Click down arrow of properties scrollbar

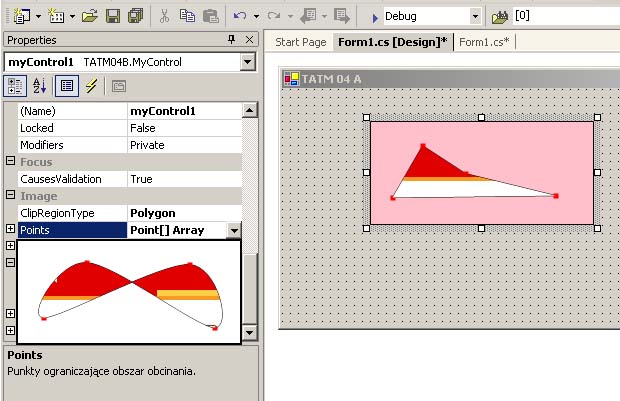pyautogui.click(x=250, y=332)
